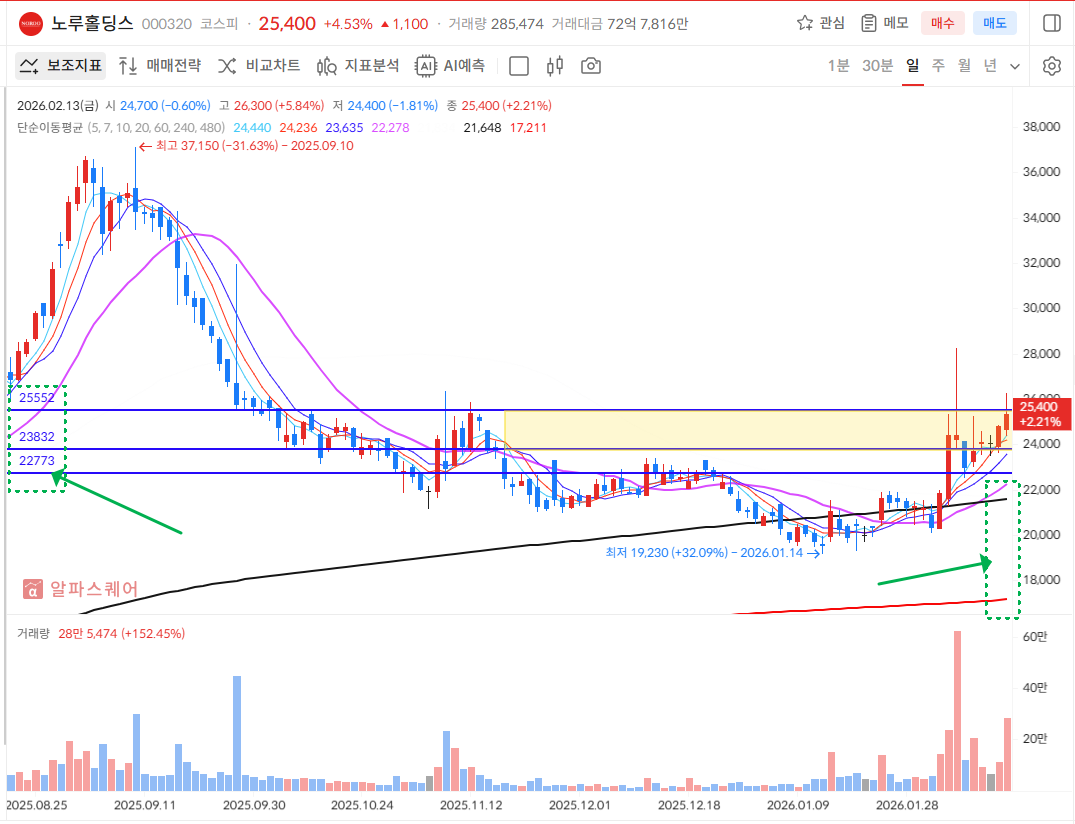Screen dimensions: 1075x824
Task: Toggle the square checkbox in chart toolbar
Action: click(x=519, y=66)
